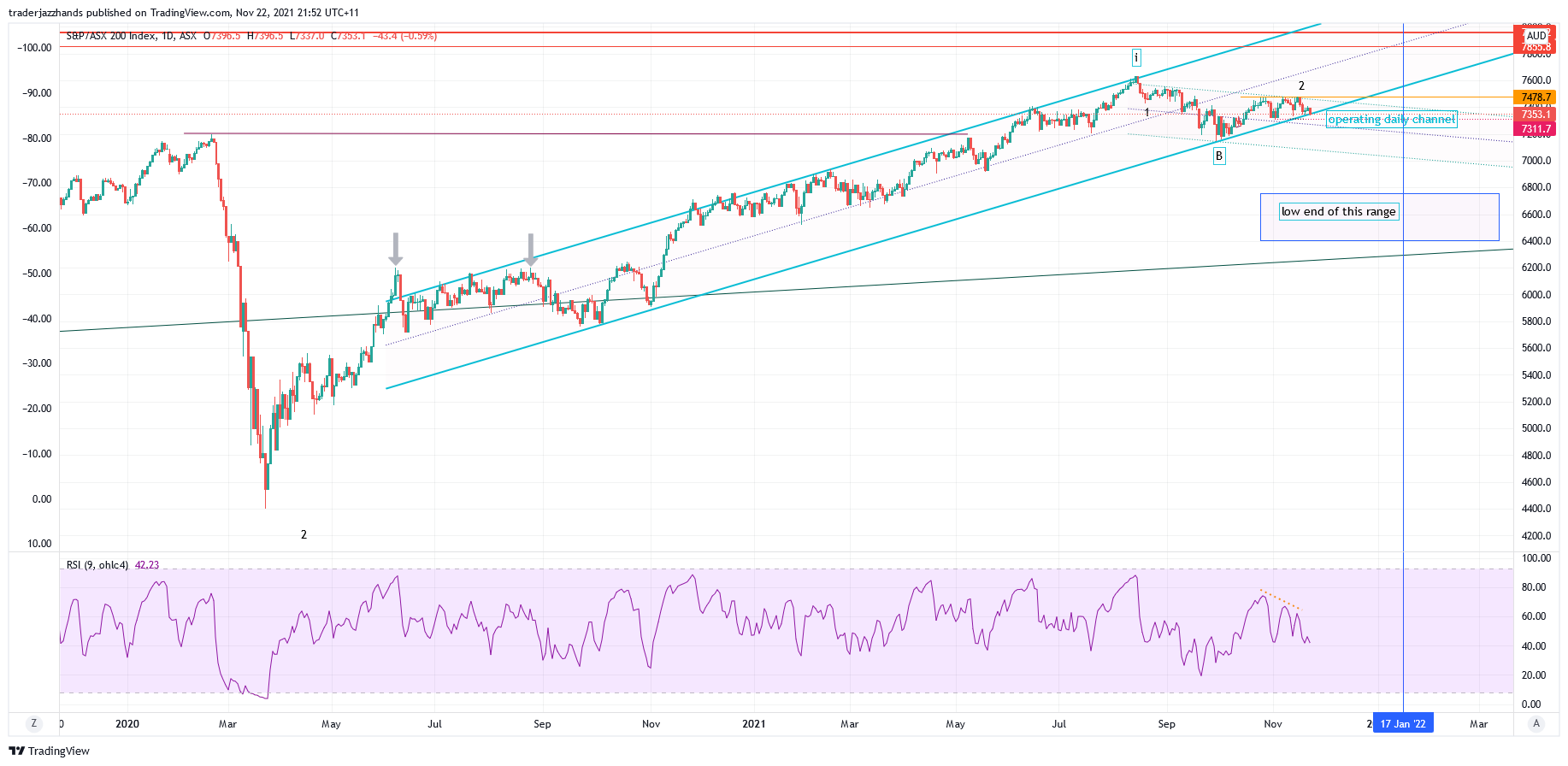Click the boxed 'B' wave label

pyautogui.click(x=1219, y=156)
